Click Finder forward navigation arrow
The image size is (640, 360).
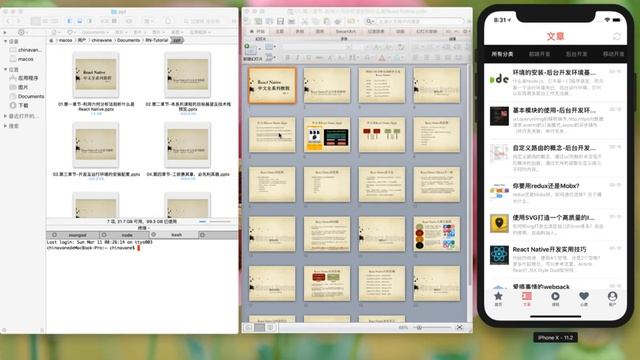18,21
